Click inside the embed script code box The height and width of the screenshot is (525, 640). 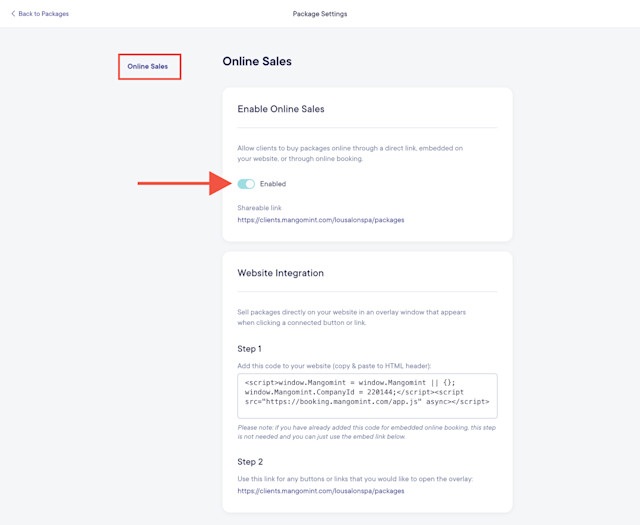(367, 396)
